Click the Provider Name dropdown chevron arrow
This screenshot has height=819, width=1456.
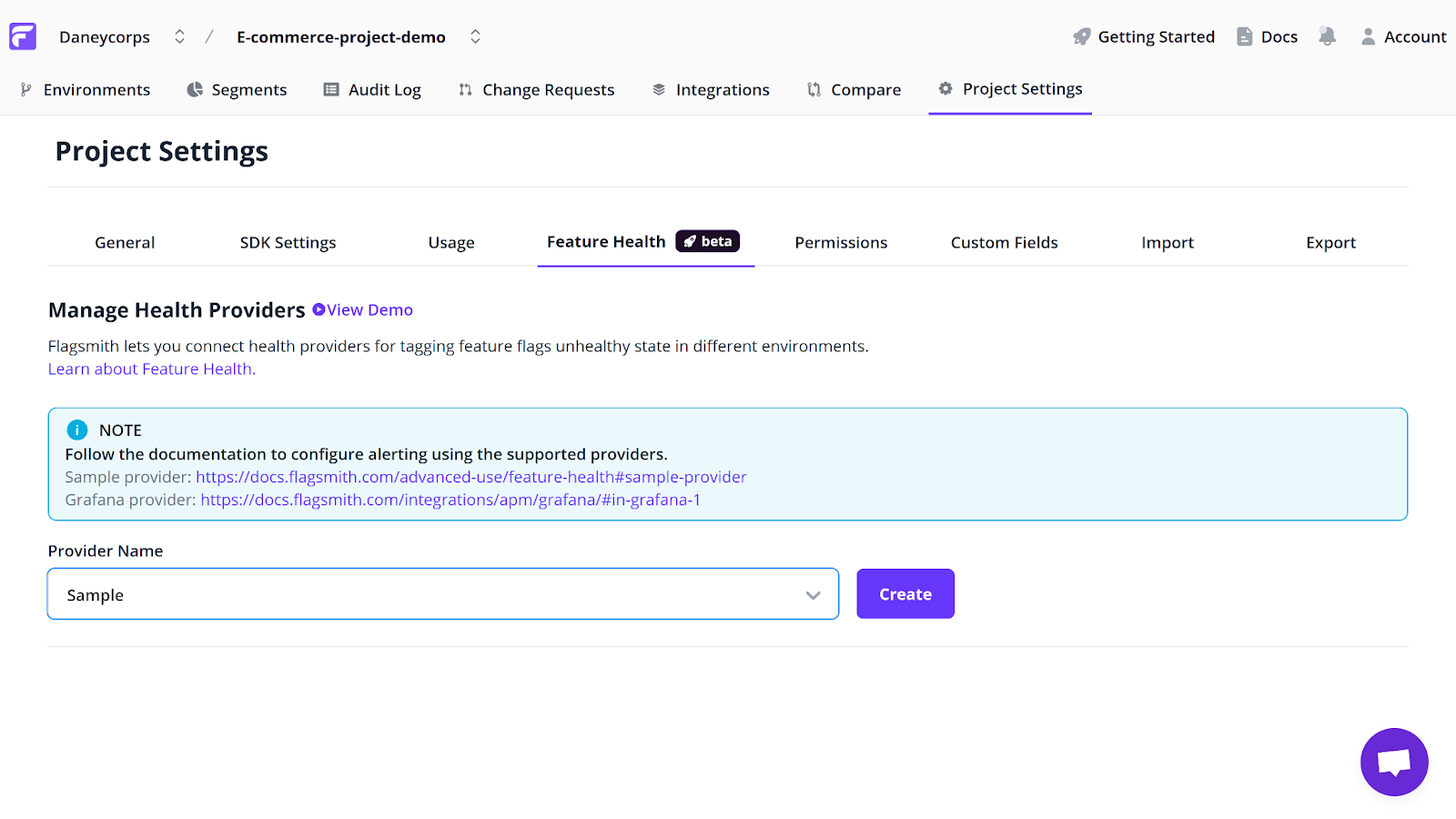point(813,595)
